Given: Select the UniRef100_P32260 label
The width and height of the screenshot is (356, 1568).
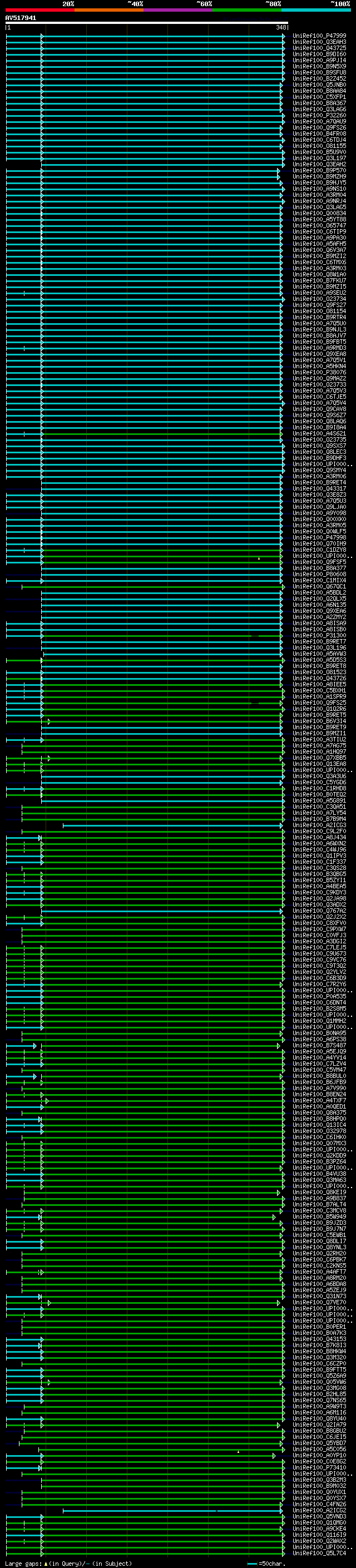Looking at the screenshot, I should pyautogui.click(x=319, y=115).
